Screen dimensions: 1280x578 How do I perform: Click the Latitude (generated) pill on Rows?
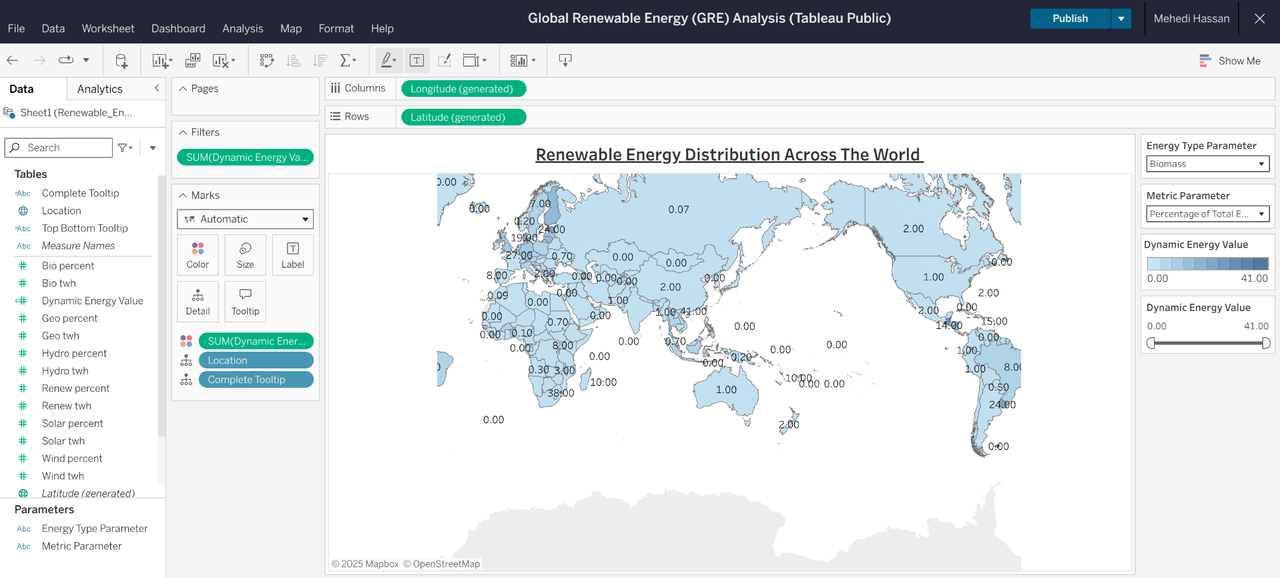click(x=463, y=117)
